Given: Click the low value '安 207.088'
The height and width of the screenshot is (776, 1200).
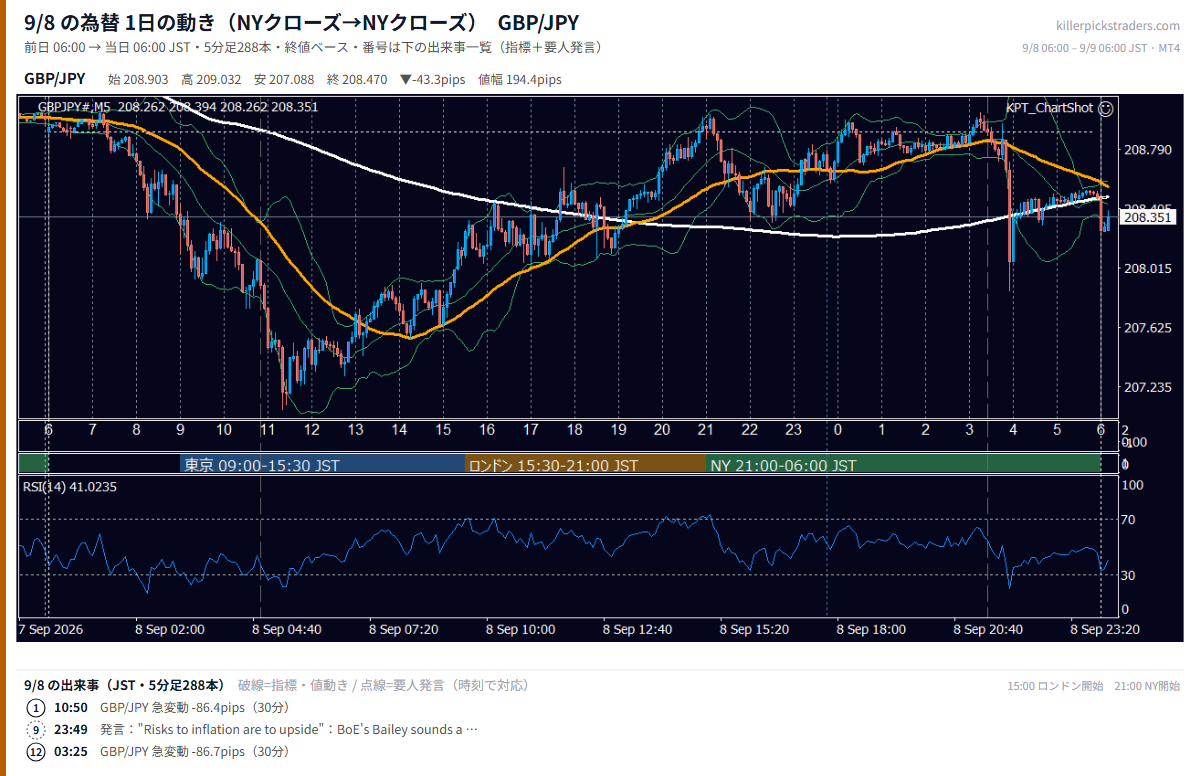Looking at the screenshot, I should point(284,80).
